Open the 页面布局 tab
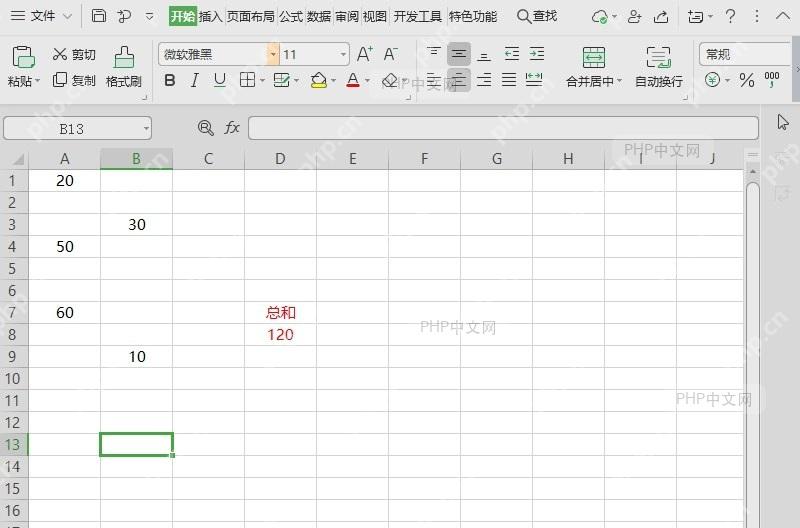The image size is (800, 528). (x=251, y=16)
